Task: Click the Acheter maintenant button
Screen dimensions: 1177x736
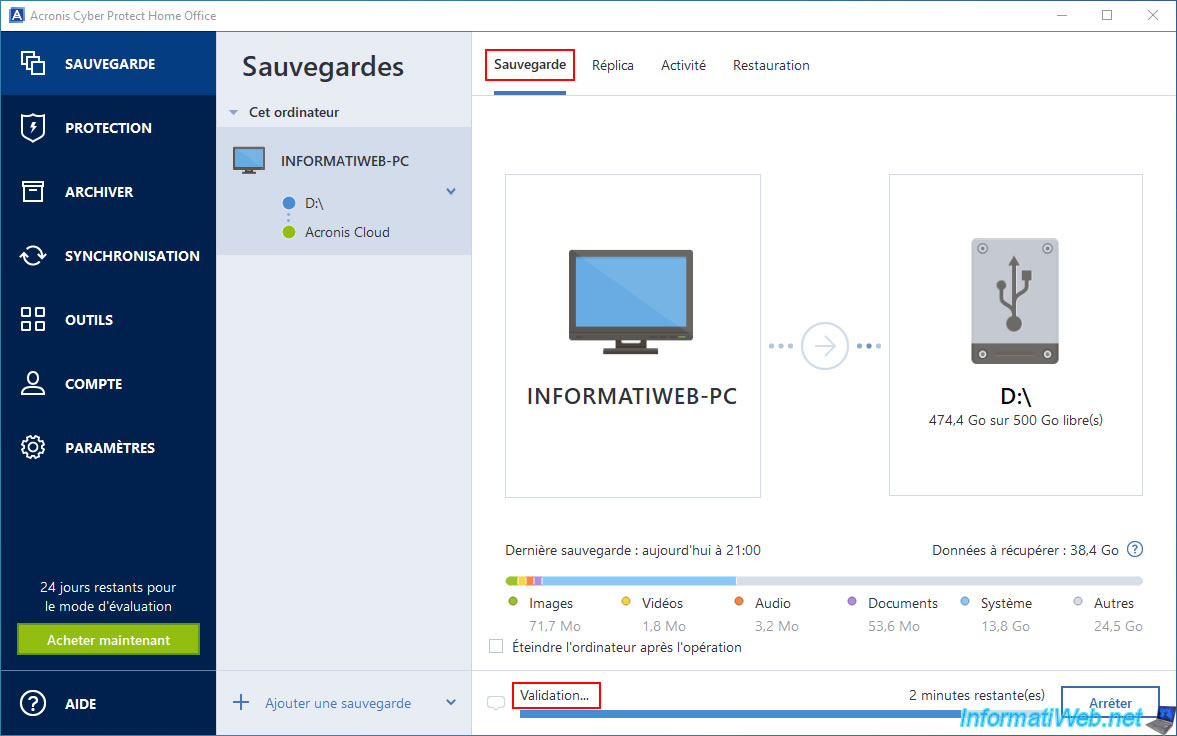Action: (x=109, y=640)
